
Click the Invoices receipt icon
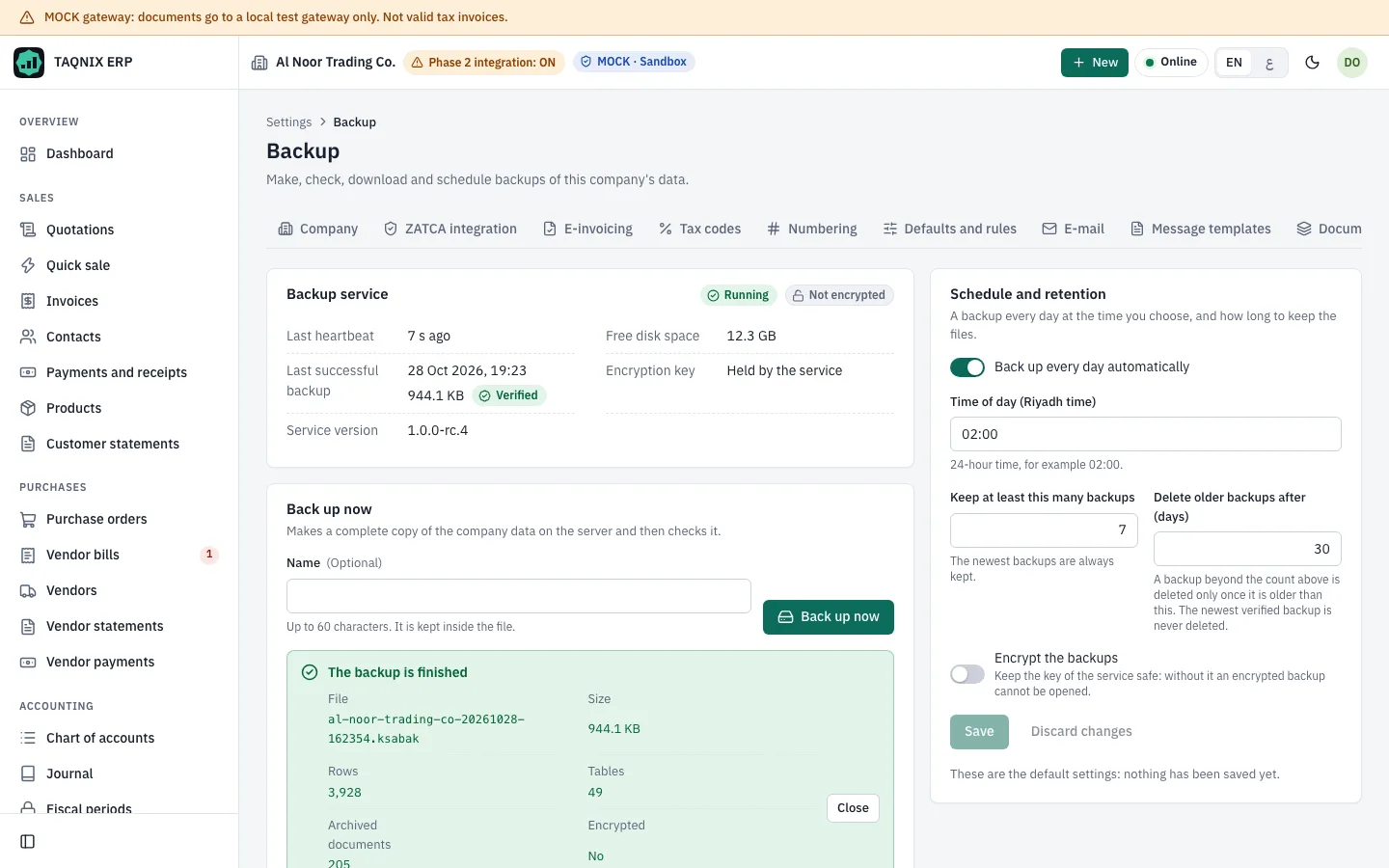click(28, 302)
